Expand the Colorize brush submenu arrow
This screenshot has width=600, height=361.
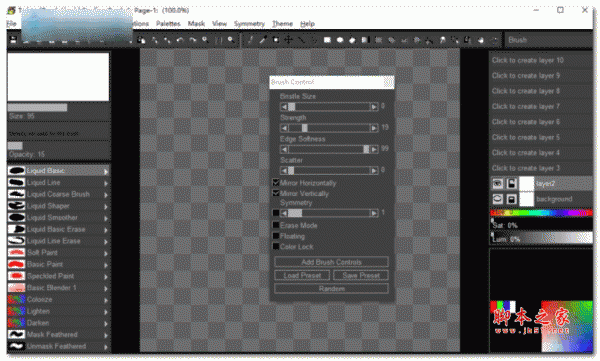click(106, 300)
